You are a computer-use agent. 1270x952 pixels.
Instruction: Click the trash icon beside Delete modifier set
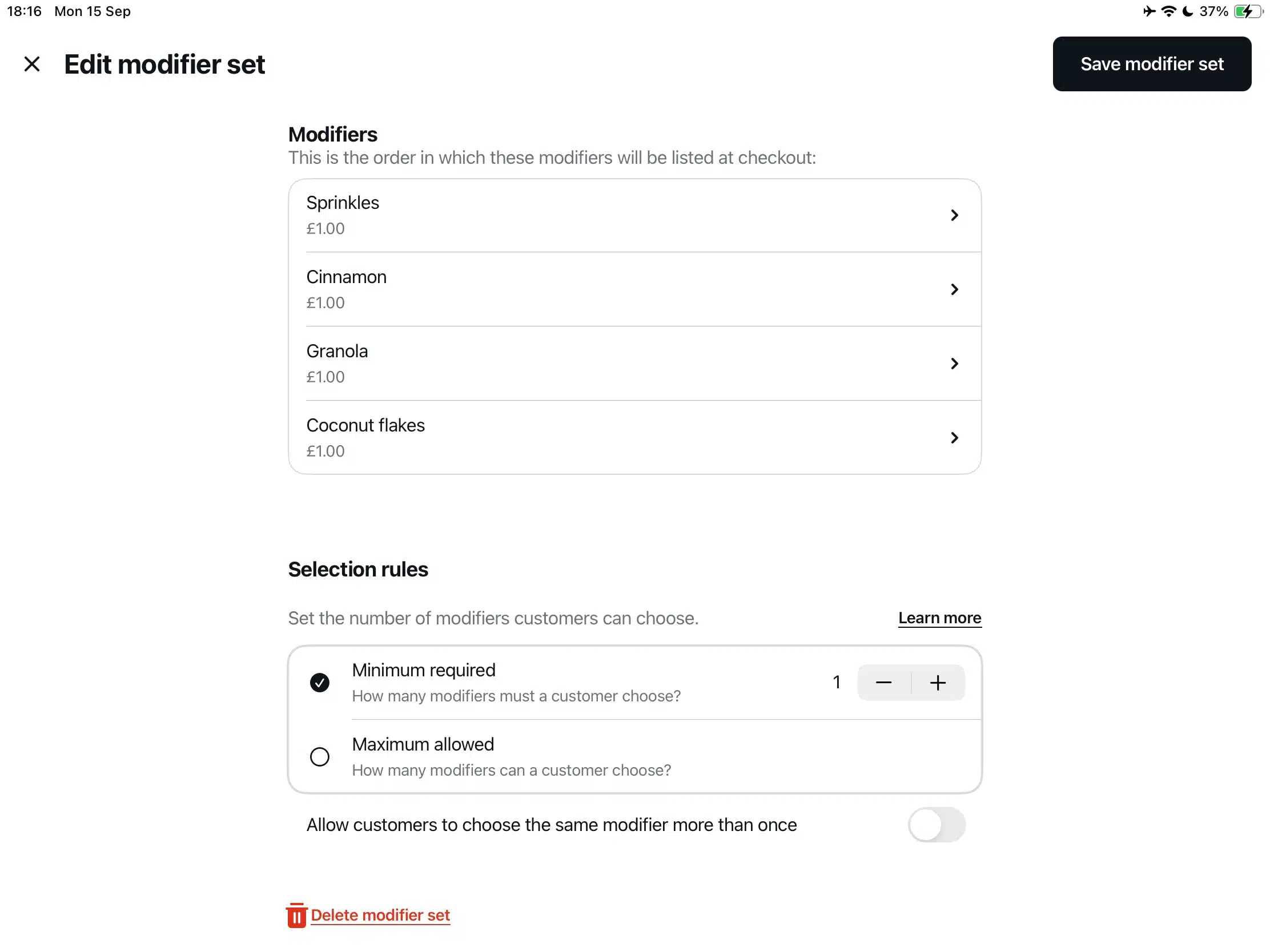tap(296, 915)
